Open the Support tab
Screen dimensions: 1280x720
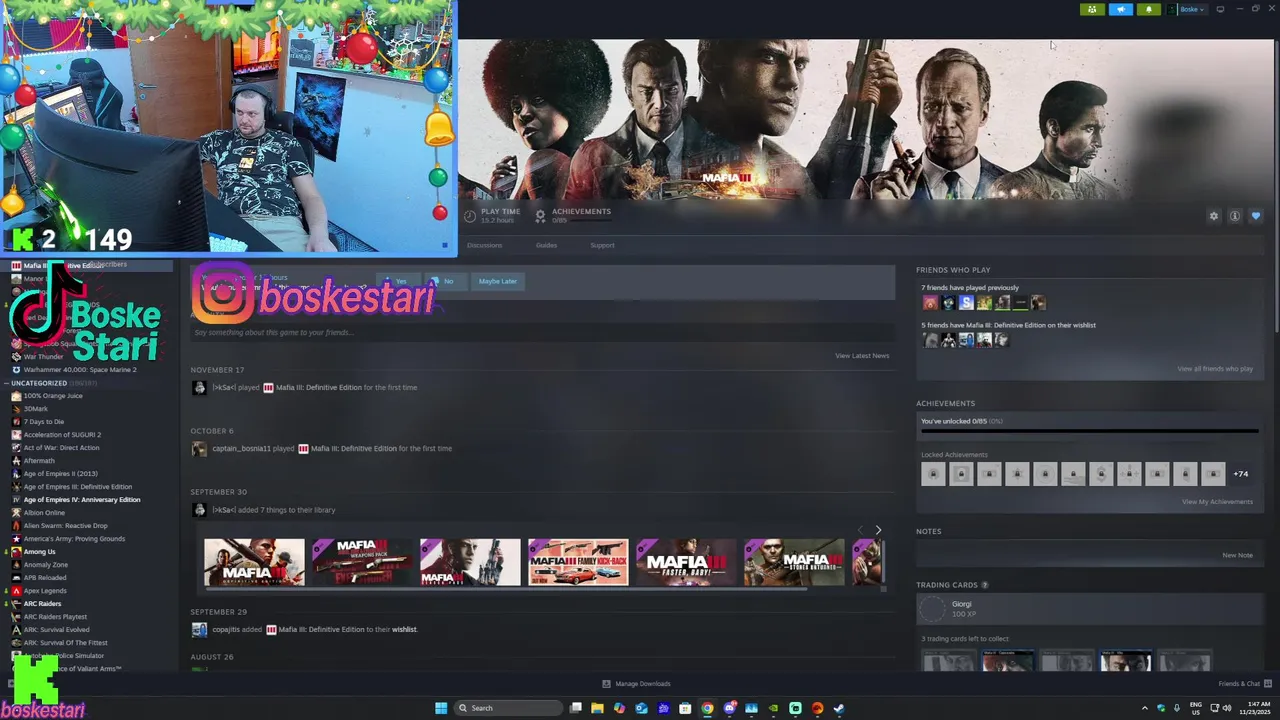click(x=602, y=245)
